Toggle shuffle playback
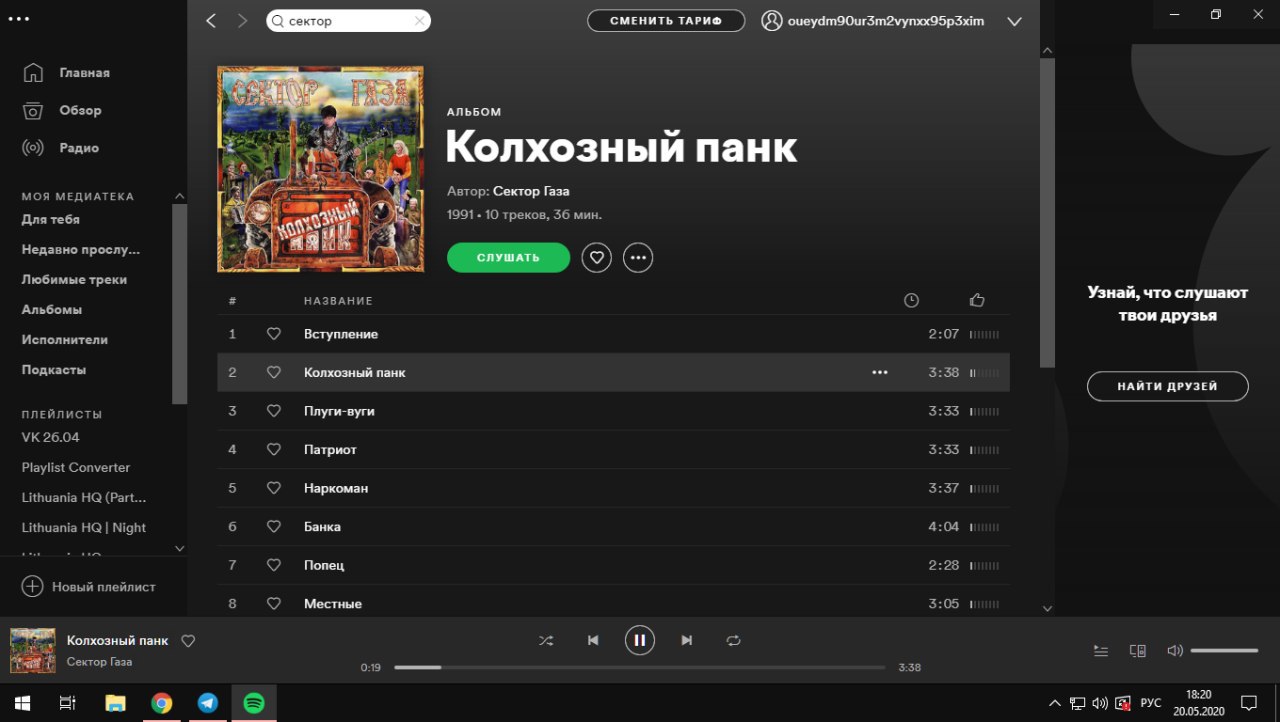 coord(546,640)
